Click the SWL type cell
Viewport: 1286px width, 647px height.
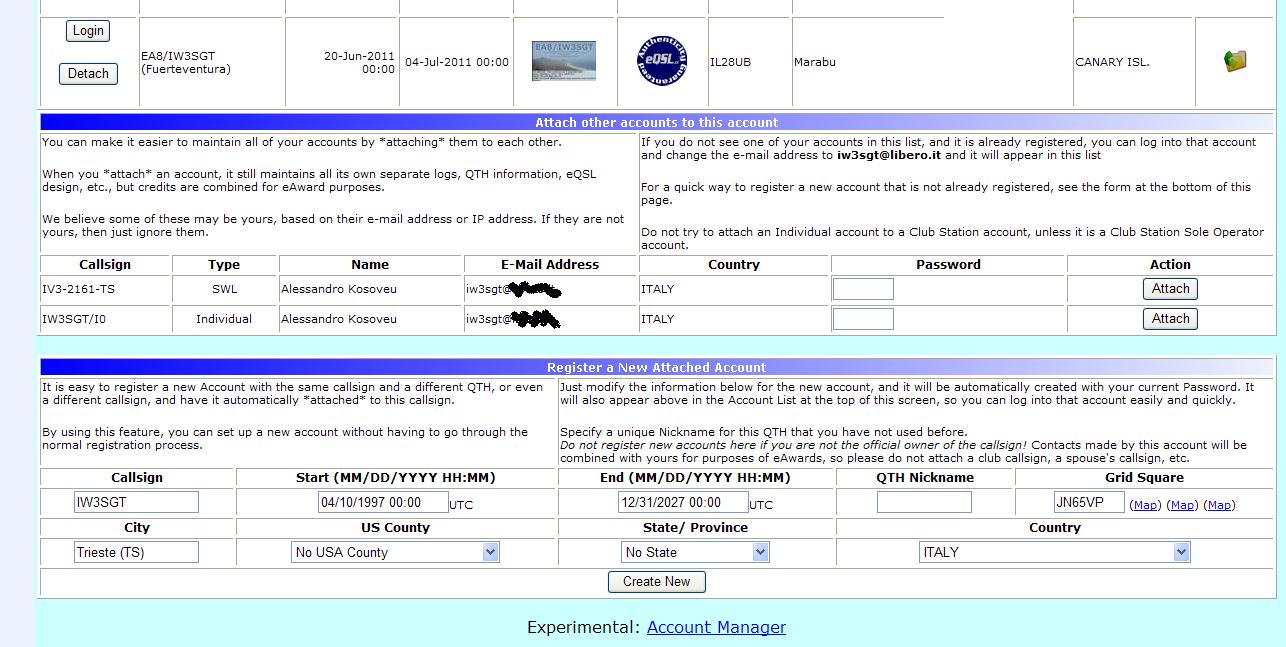click(224, 289)
